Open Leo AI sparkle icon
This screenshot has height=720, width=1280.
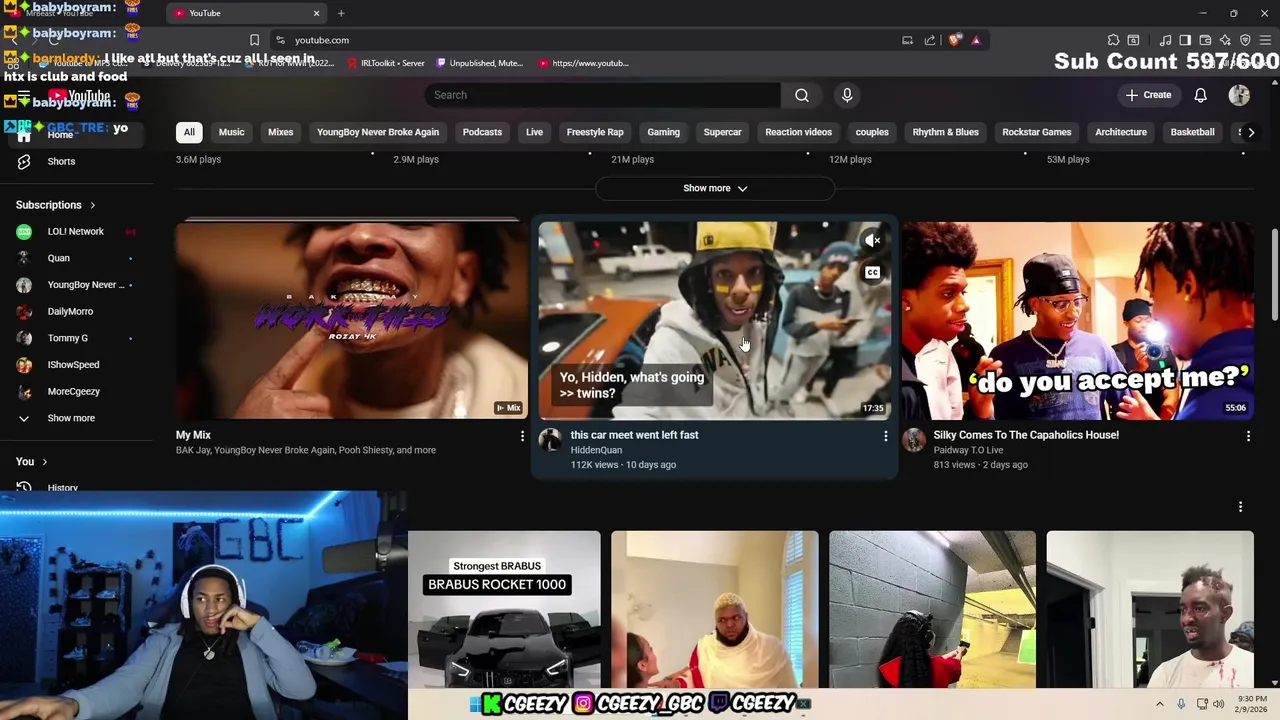(x=1225, y=40)
